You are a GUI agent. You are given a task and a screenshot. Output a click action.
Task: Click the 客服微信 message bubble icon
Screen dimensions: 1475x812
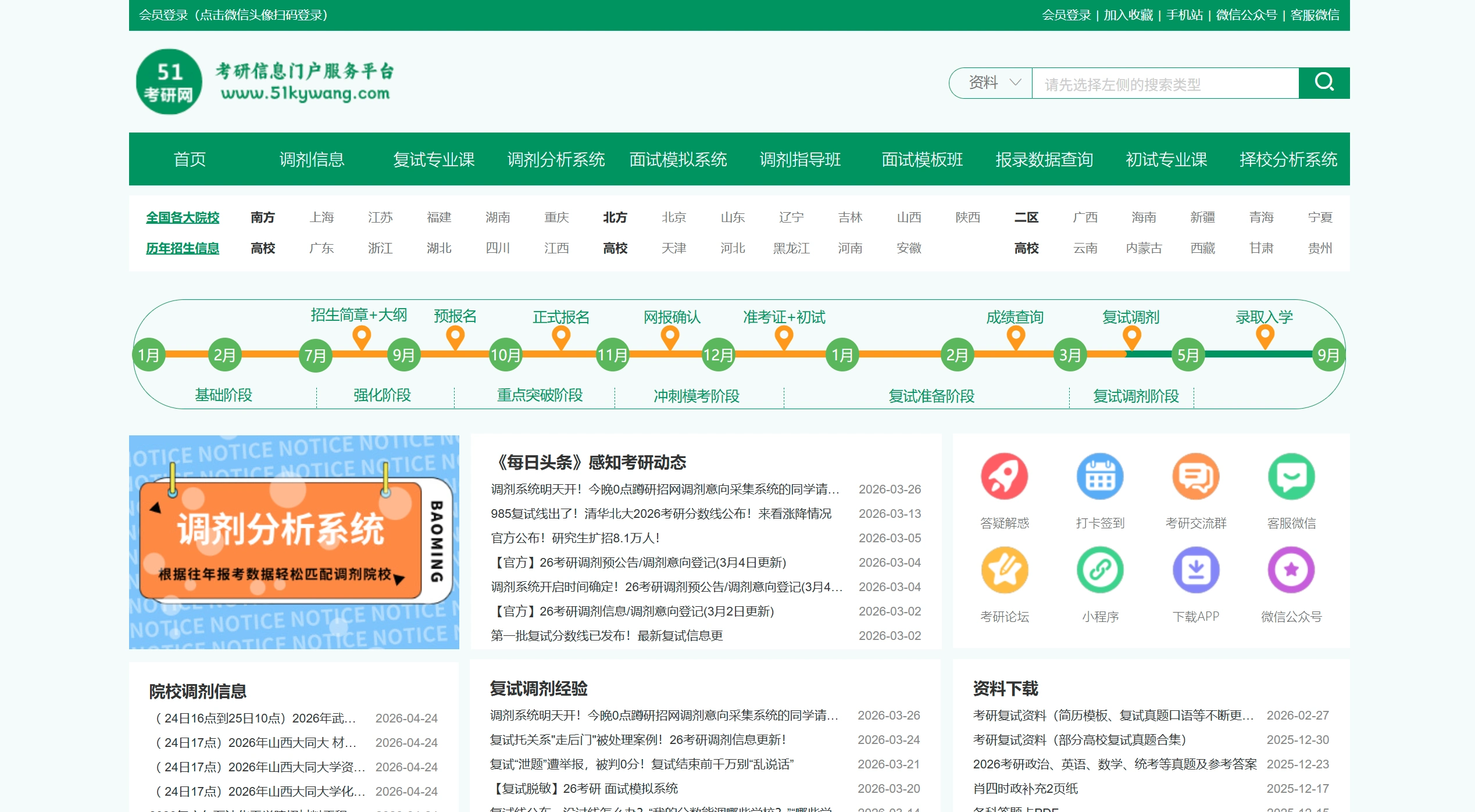(1291, 477)
